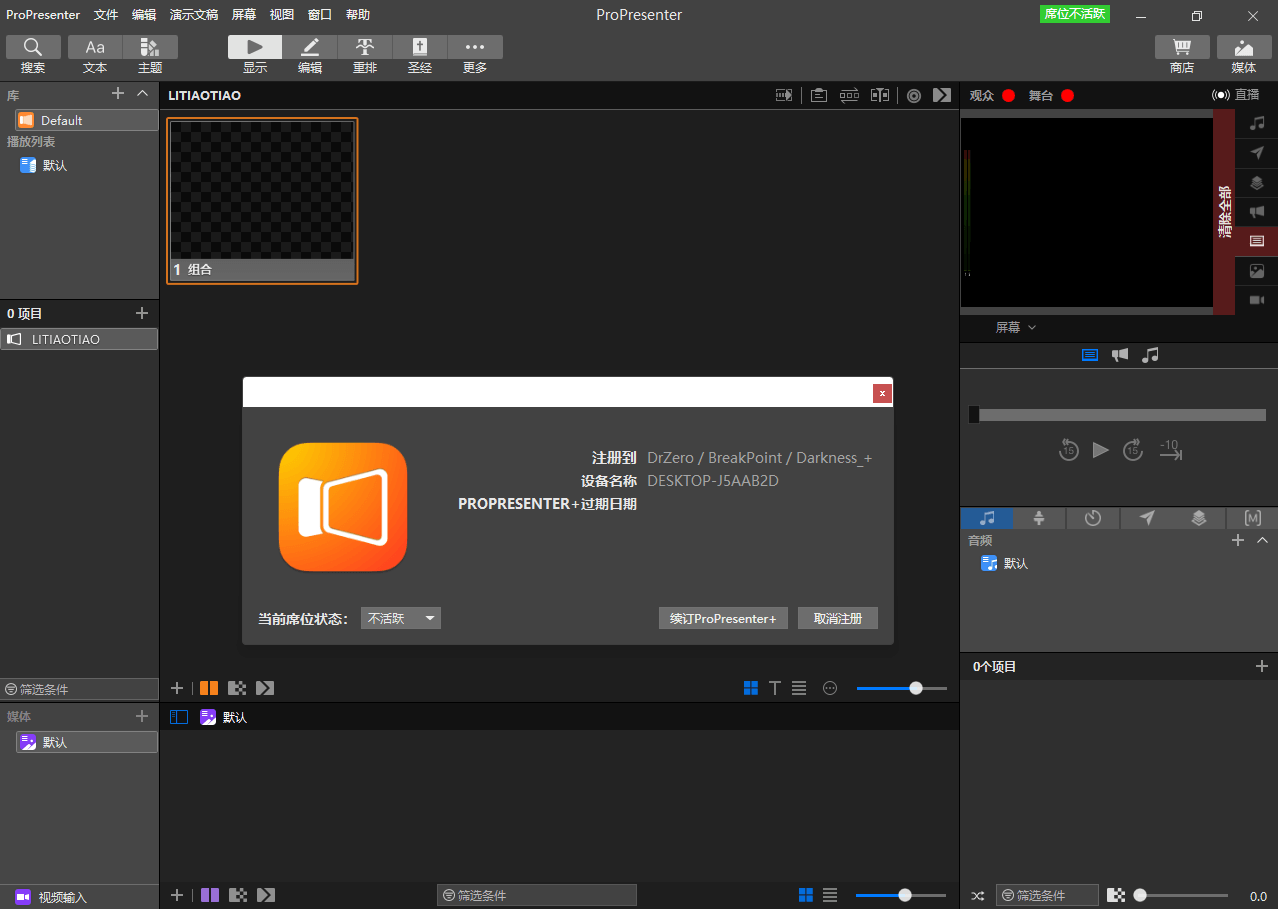This screenshot has height=909, width=1278.
Task: Open the 帮助 menu
Action: (x=358, y=15)
